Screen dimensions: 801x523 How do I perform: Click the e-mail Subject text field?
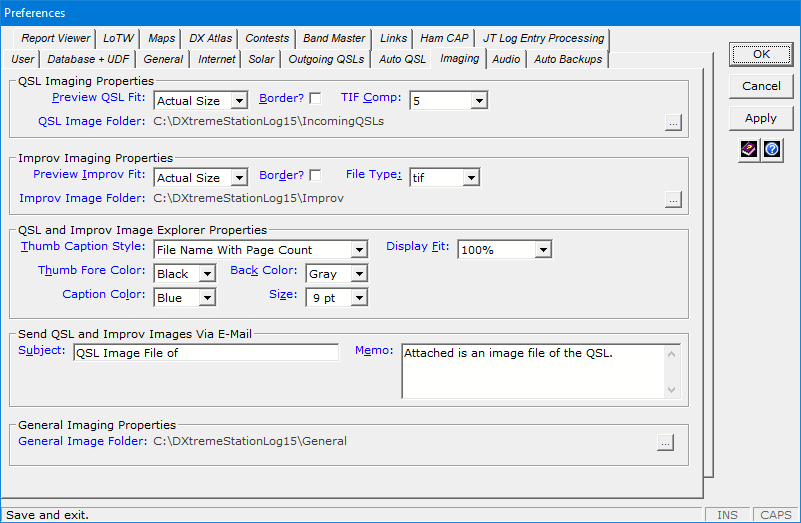(206, 352)
